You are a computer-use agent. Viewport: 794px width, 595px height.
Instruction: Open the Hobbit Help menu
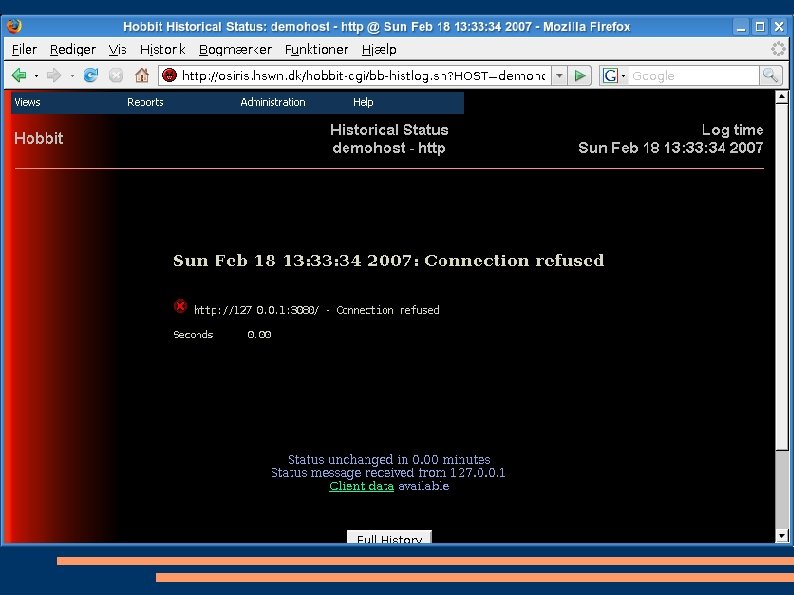click(363, 102)
